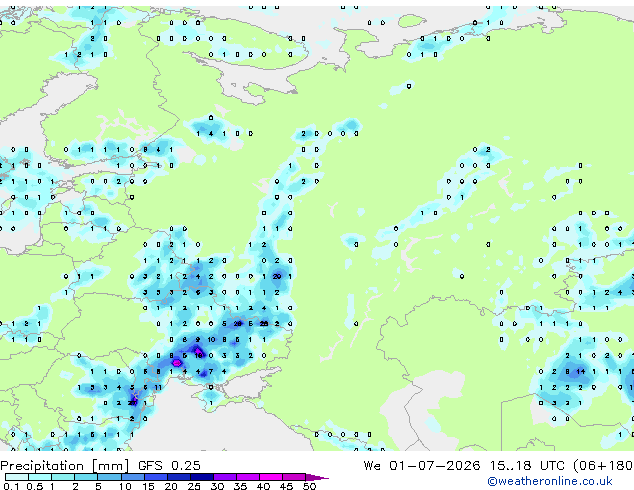This screenshot has width=634, height=490.
Task: Pick the 15–20 mm legend color box
Action: [x=156, y=477]
